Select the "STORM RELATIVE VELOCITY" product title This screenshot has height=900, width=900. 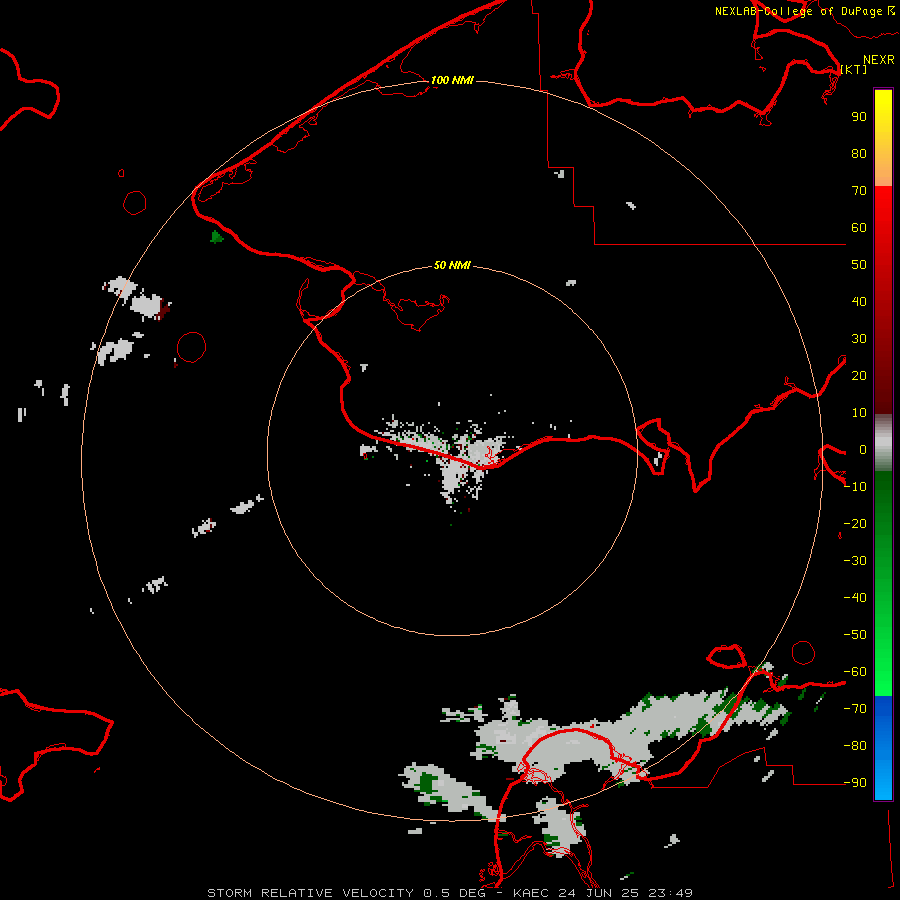tap(310, 893)
